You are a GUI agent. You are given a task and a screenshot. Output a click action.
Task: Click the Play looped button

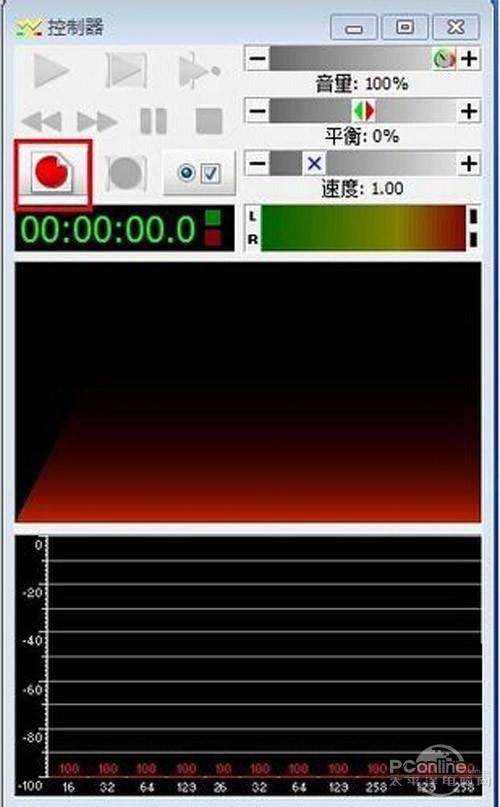199,69
